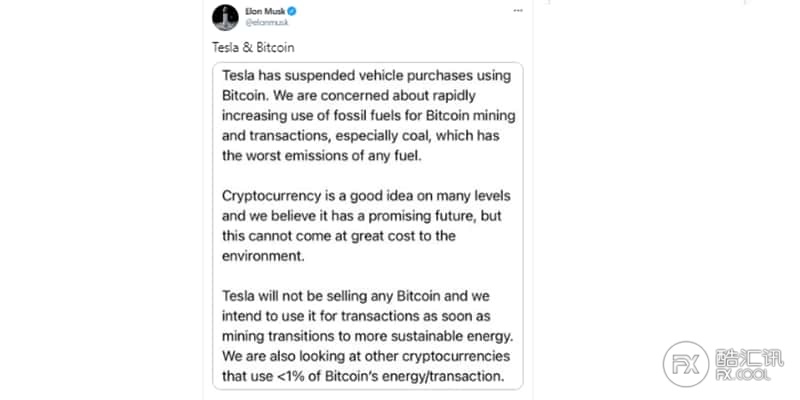Image resolution: width=800 pixels, height=400 pixels.
Task: Click the 酷汇讯 watermark characters
Action: pyautogui.click(x=749, y=358)
